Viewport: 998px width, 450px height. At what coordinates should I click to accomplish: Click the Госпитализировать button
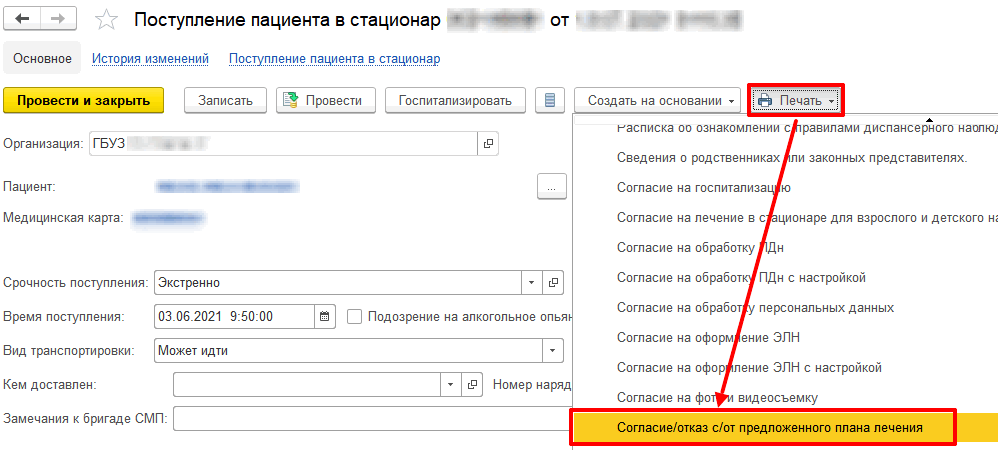(x=455, y=100)
